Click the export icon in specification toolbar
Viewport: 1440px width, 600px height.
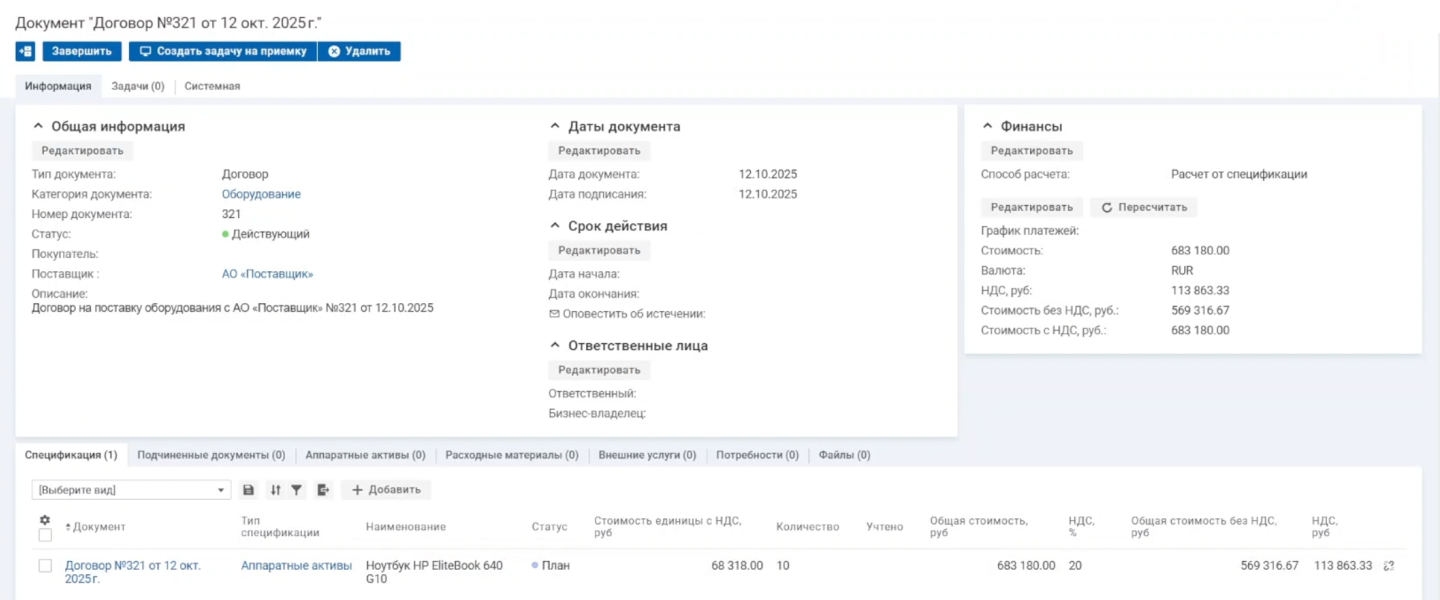click(323, 490)
